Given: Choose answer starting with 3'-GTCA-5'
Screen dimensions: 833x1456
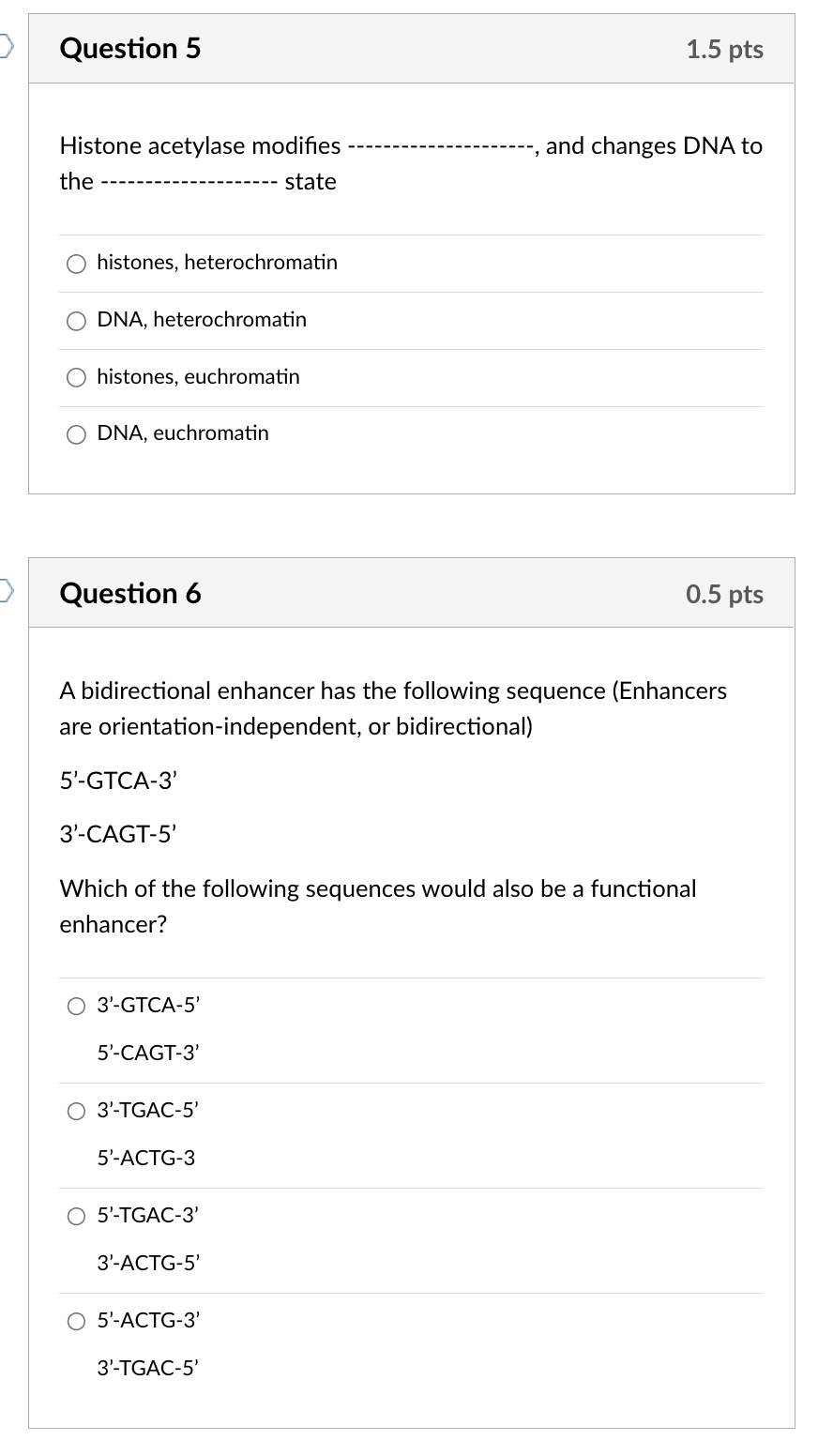Looking at the screenshot, I should (x=75, y=1006).
